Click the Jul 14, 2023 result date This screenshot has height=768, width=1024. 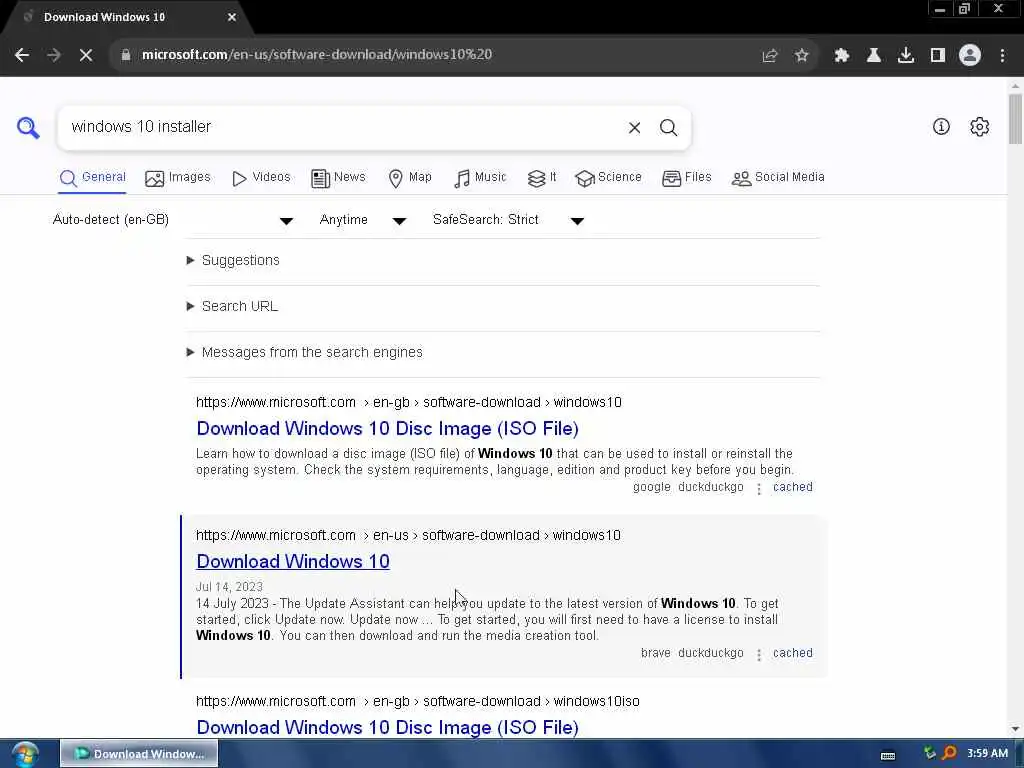(229, 587)
